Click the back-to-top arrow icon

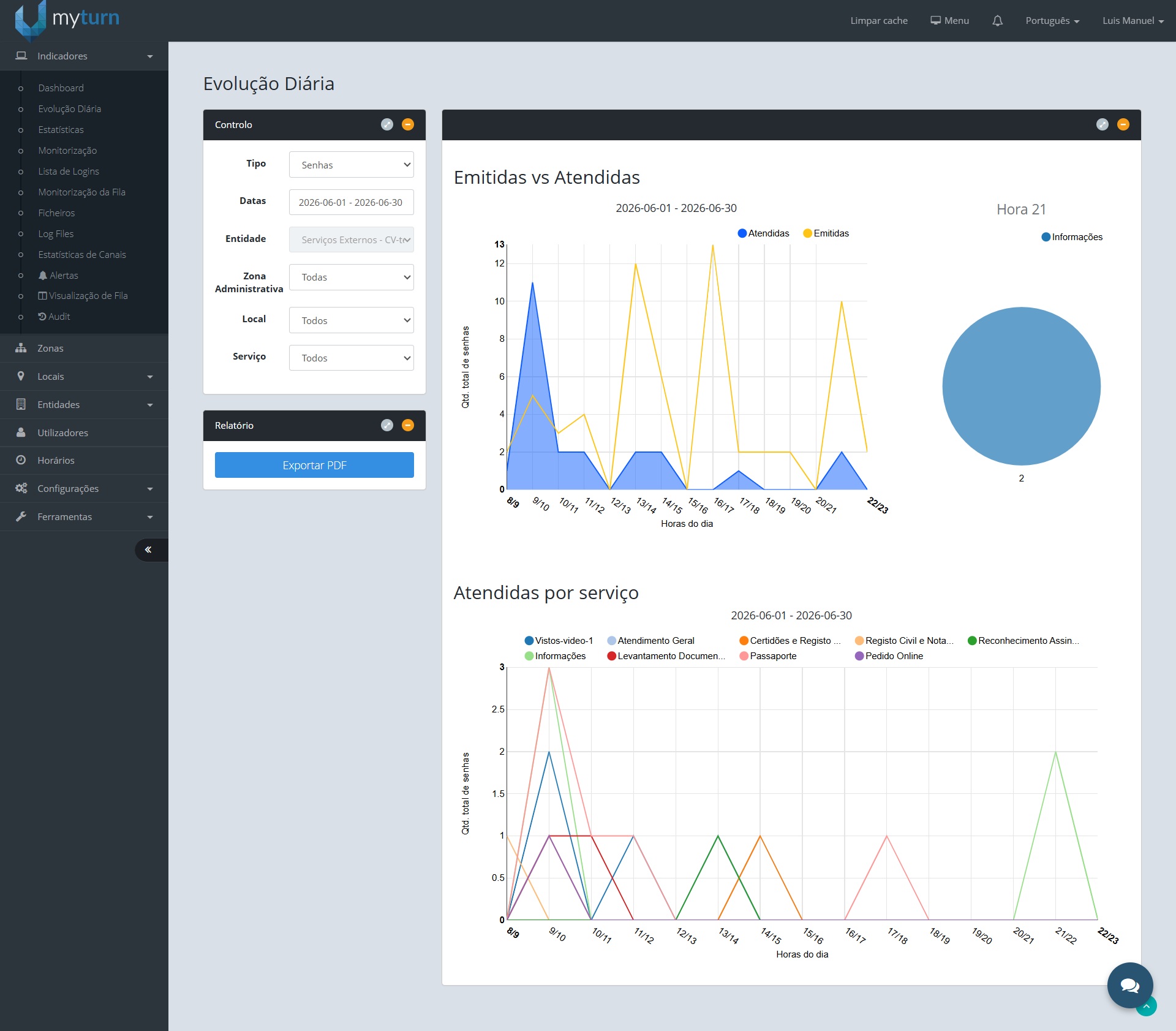[x=1147, y=1006]
